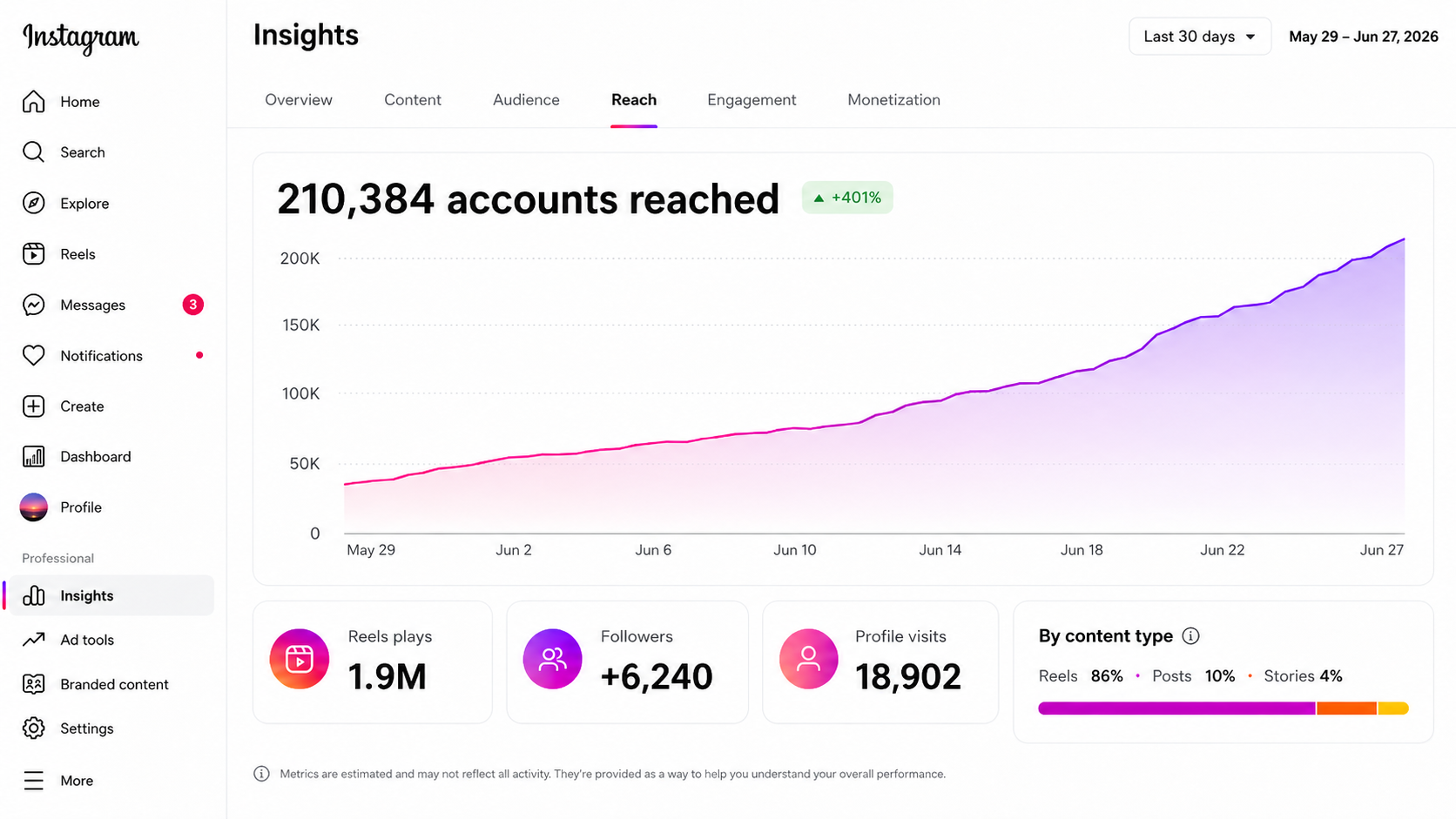Select the Reach tab

point(634,100)
